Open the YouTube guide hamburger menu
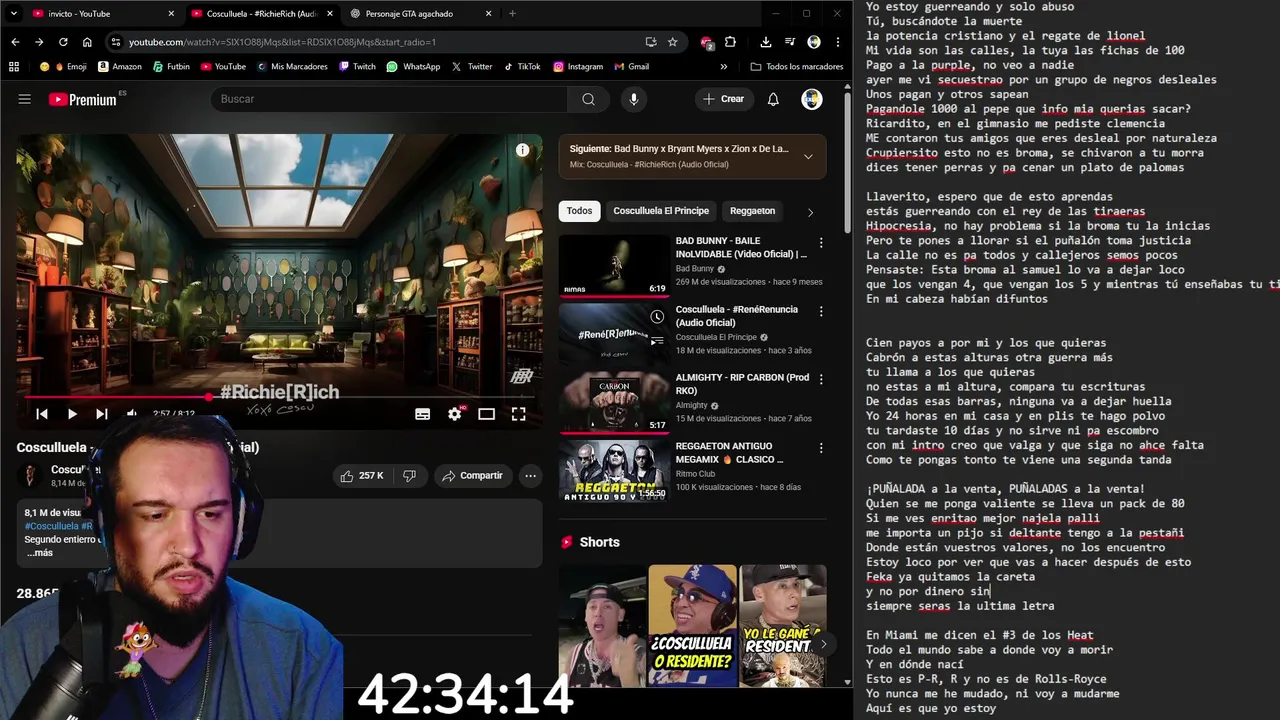Viewport: 1280px width, 720px height. (x=24, y=99)
